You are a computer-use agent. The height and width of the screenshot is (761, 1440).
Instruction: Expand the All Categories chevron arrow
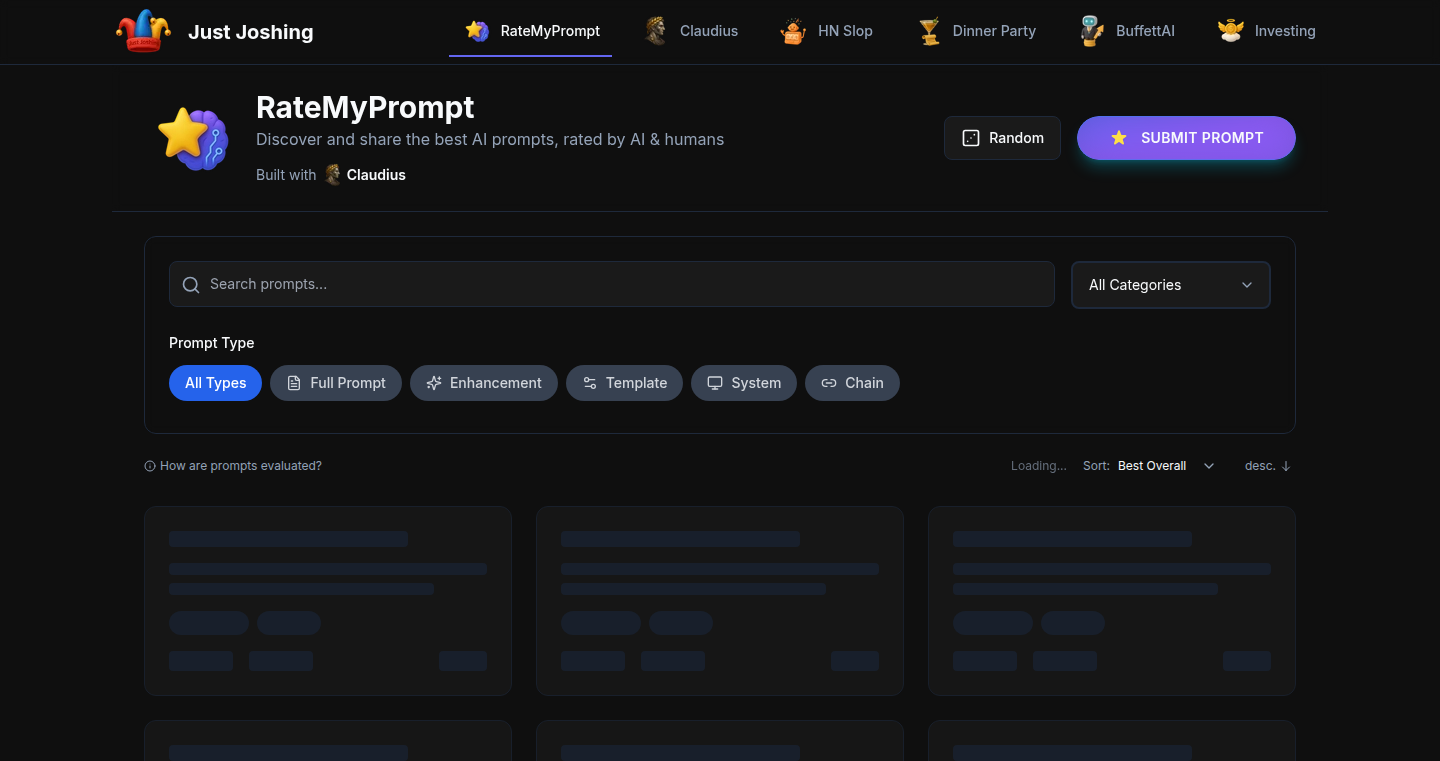pyautogui.click(x=1247, y=285)
